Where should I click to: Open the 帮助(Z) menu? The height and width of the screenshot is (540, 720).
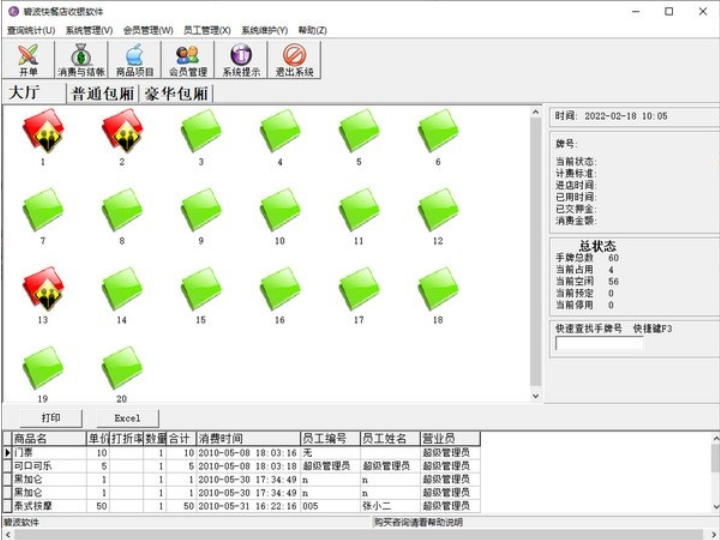pyautogui.click(x=312, y=30)
